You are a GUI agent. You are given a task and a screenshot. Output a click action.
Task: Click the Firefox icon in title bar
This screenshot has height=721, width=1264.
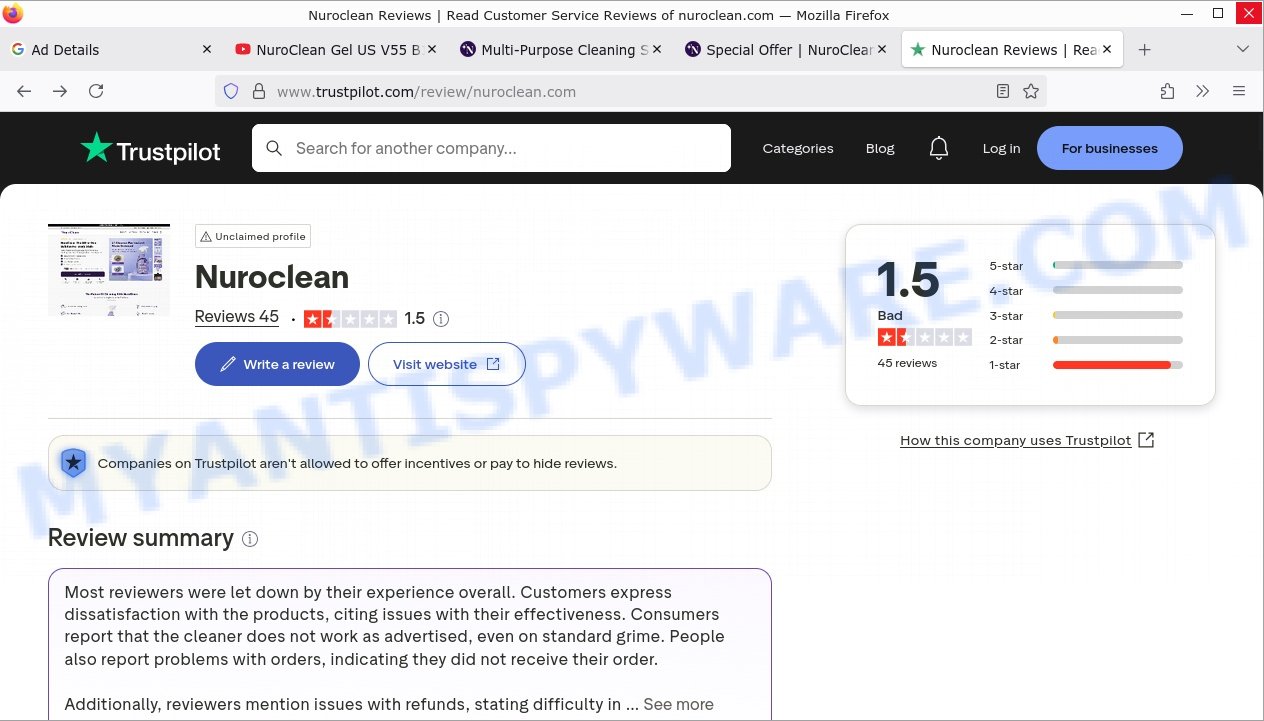pos(13,14)
